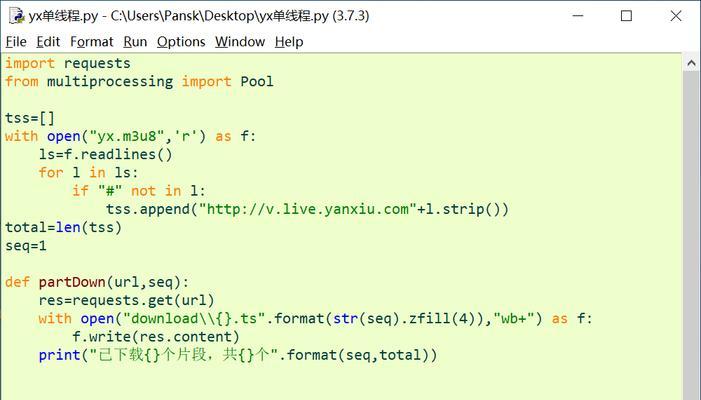This screenshot has width=701, height=400.
Task: Click the string "yx.m3u8"
Action: 127,136
